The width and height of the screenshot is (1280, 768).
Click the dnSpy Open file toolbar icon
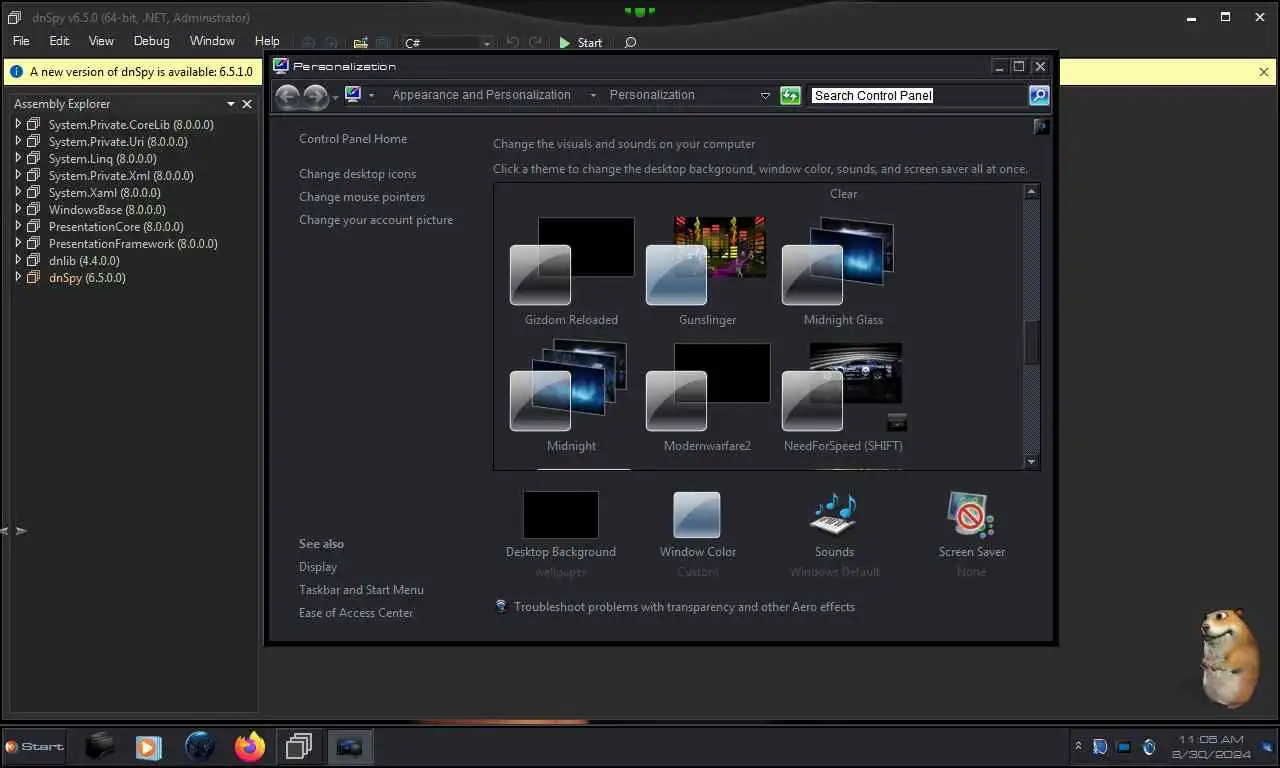(360, 43)
